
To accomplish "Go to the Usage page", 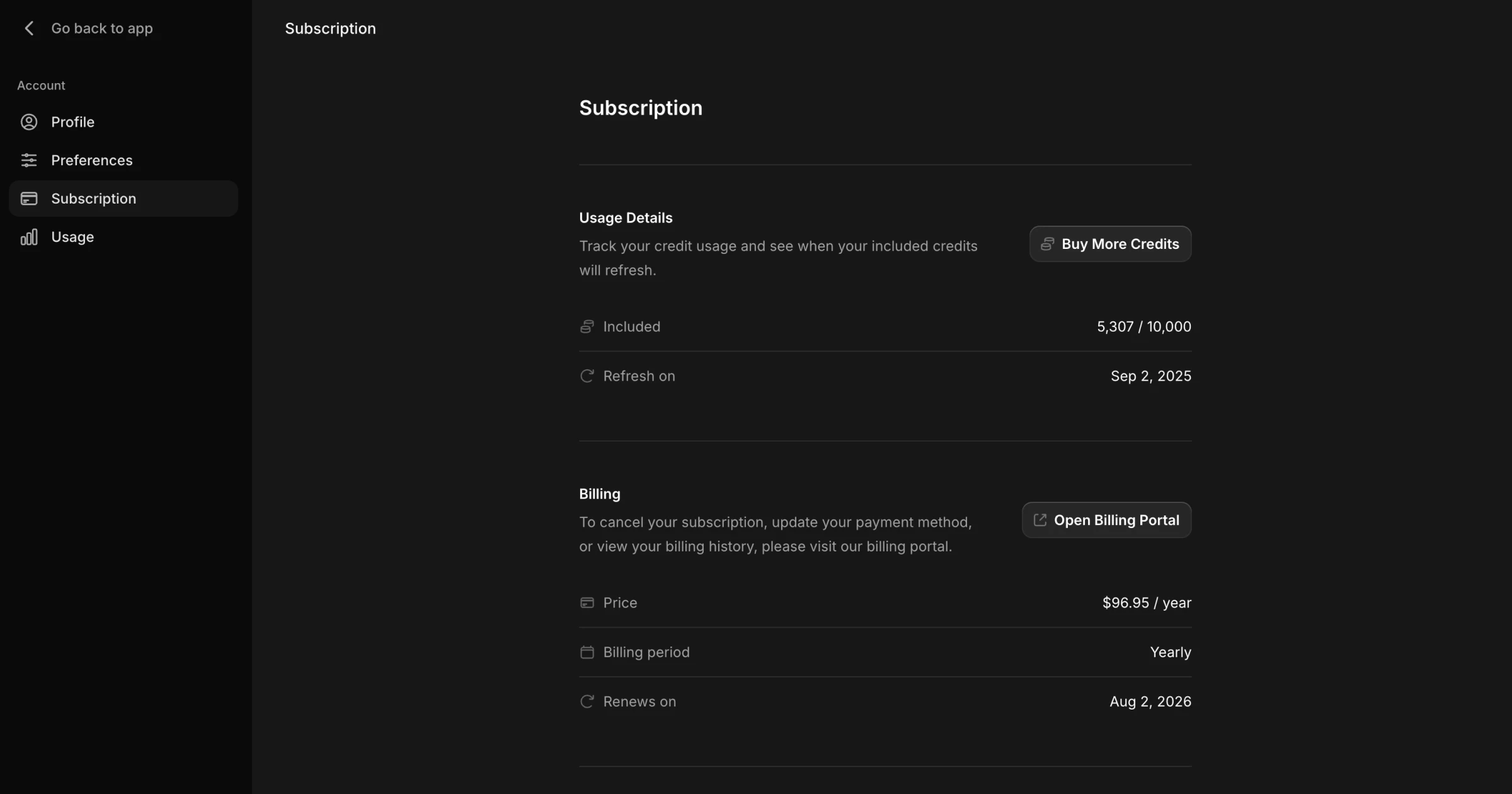I will (72, 237).
